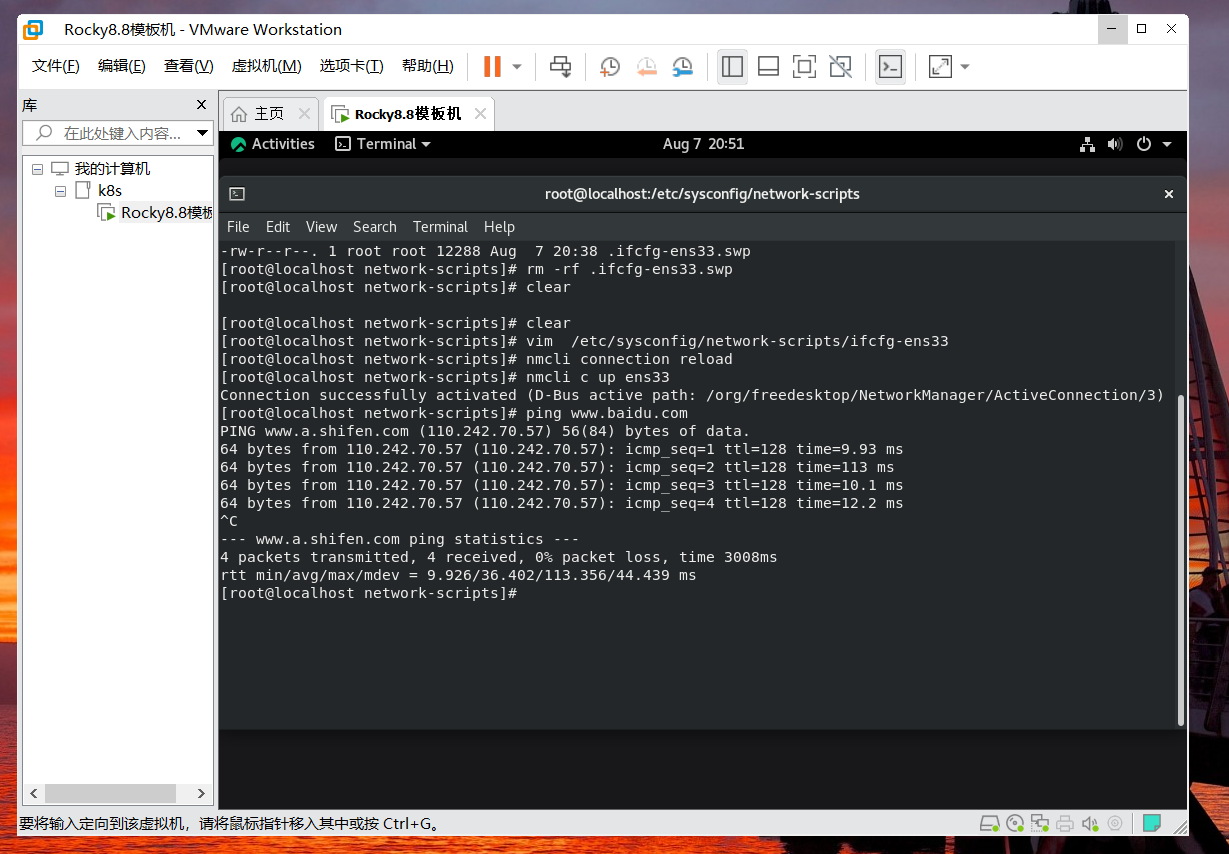Toggle the library sidebar view
1229x854 pixels.
732,67
